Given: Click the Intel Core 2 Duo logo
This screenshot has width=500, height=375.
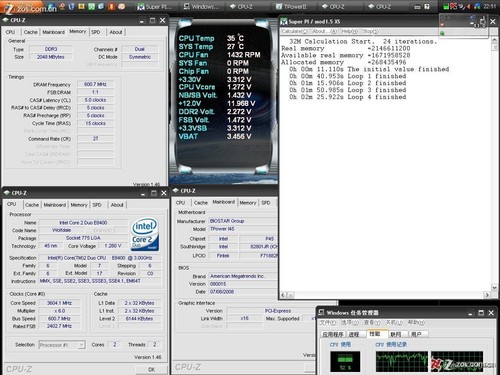Looking at the screenshot, I should pos(145,234).
